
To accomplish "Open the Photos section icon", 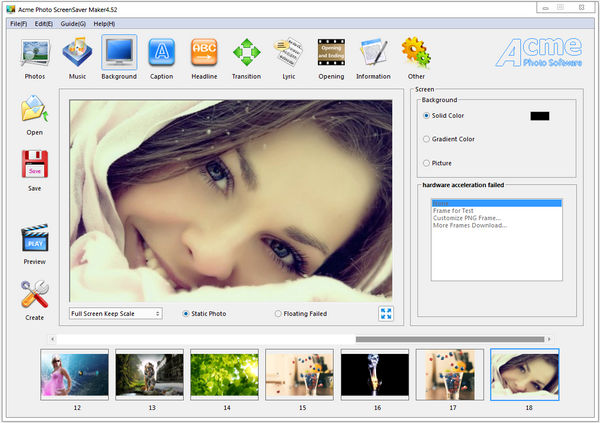I will tap(34, 53).
